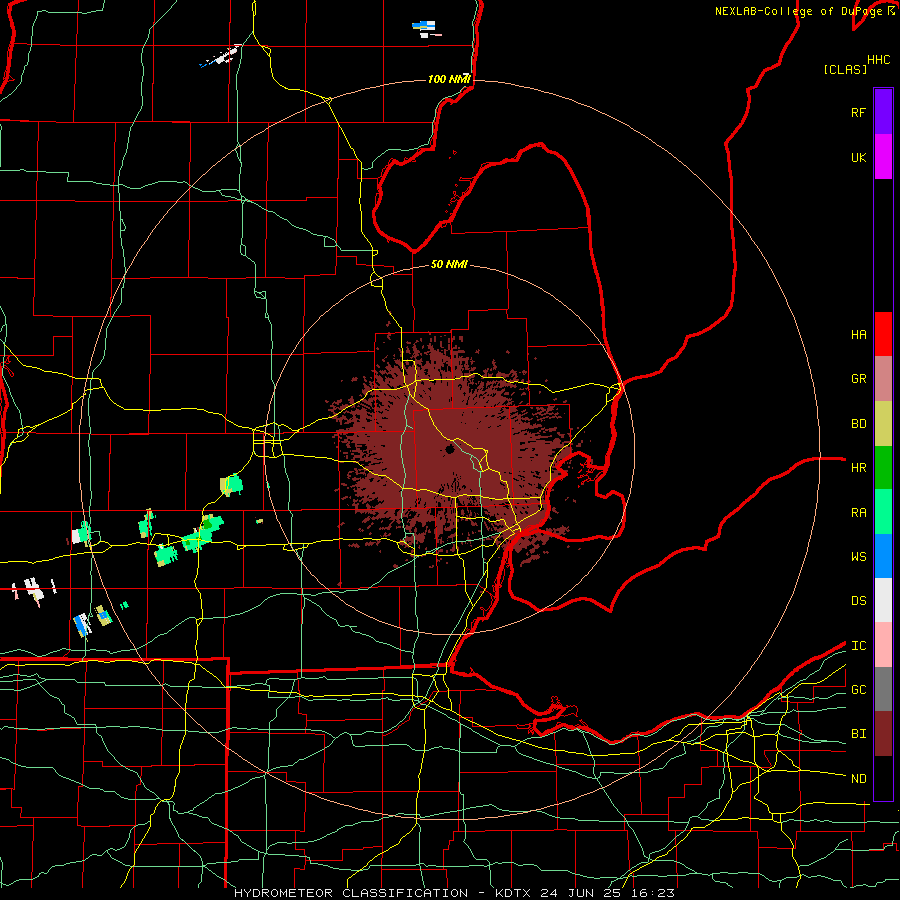The image size is (900, 900).
Task: Click the 50 NMI range ring label
Action: pyautogui.click(x=449, y=264)
